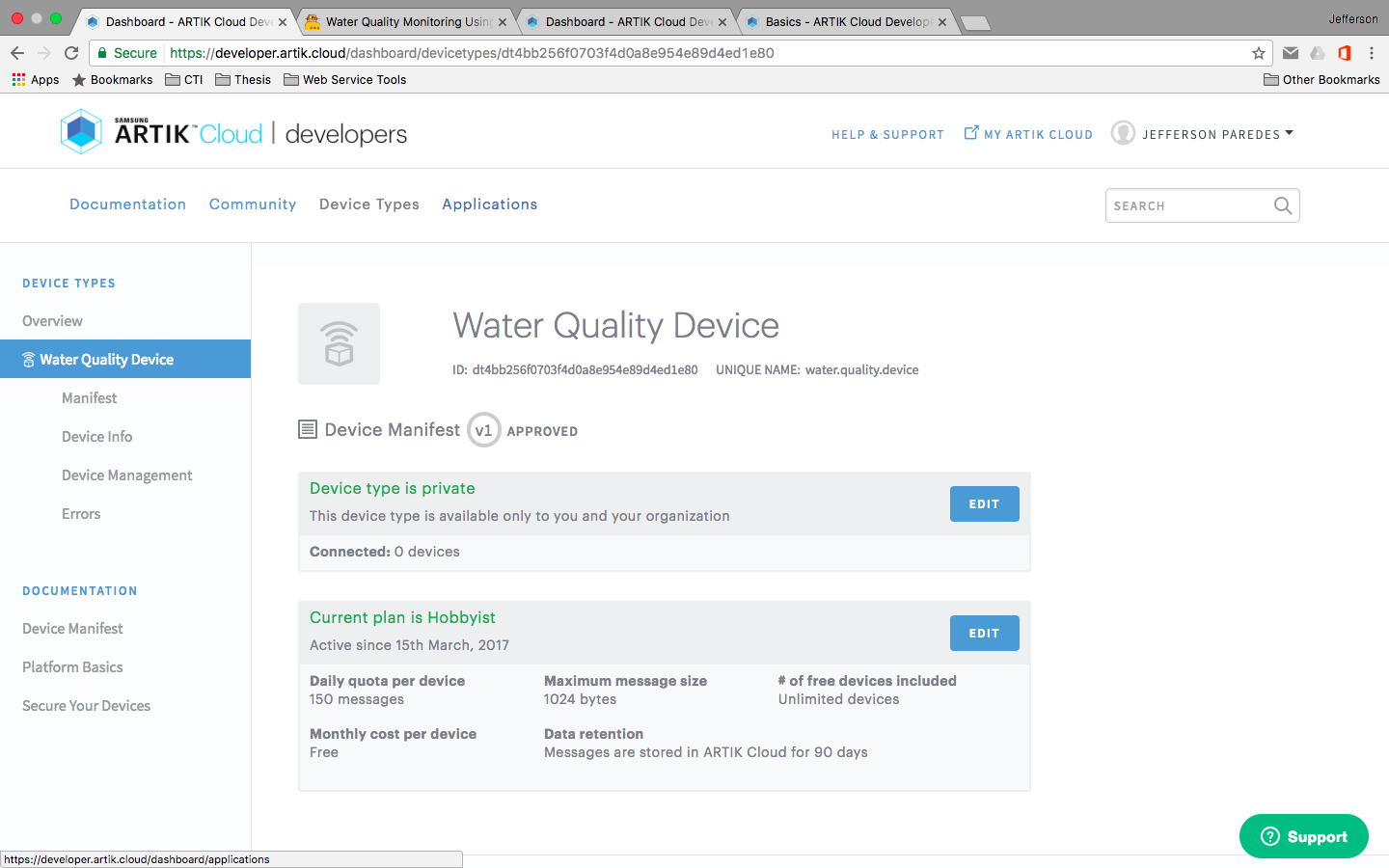The image size is (1389, 868).
Task: Open the Office extension icon
Action: click(1345, 53)
